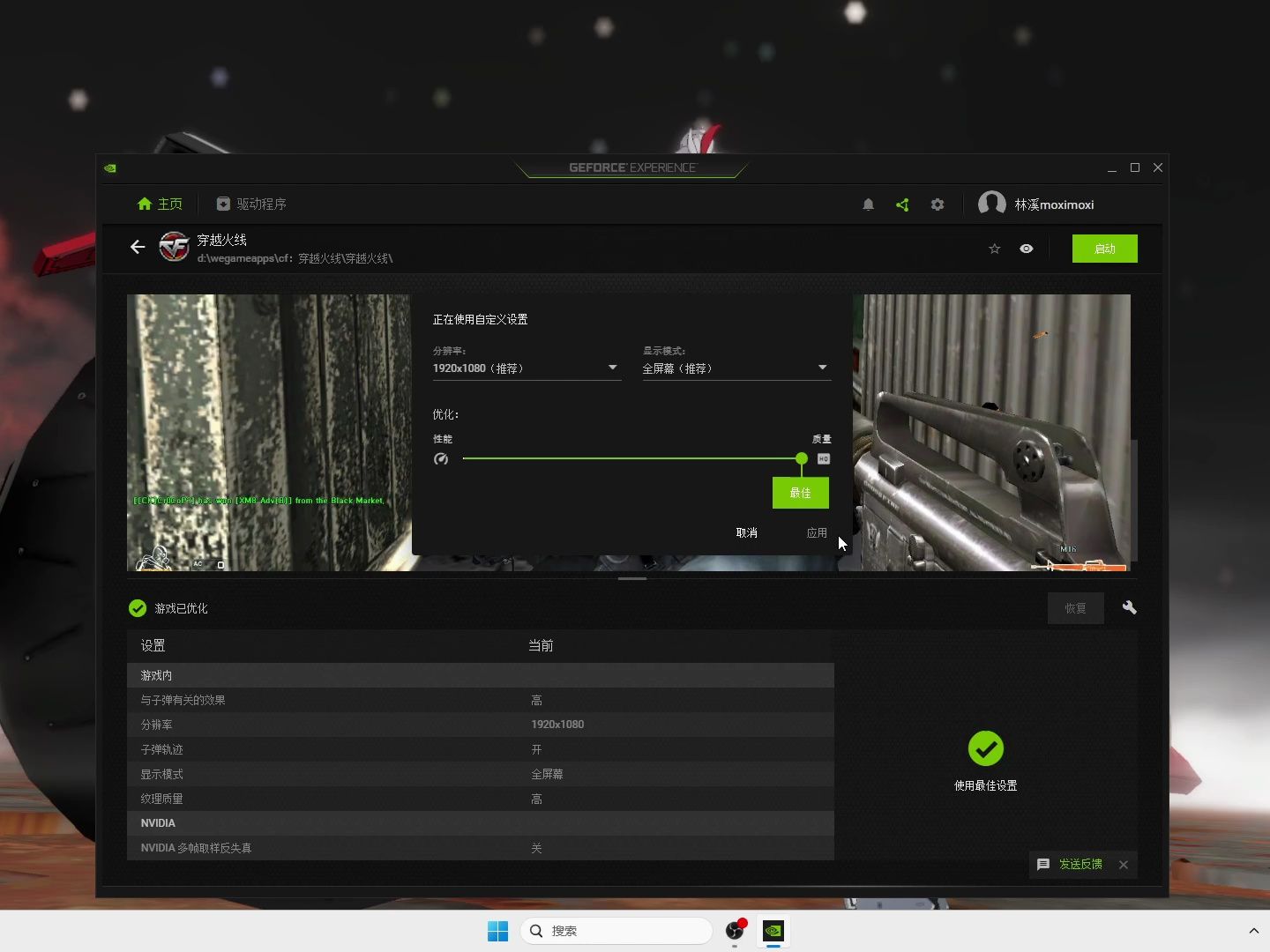
Task: Switch to the 驱动程序 drivers tab
Action: tap(251, 204)
